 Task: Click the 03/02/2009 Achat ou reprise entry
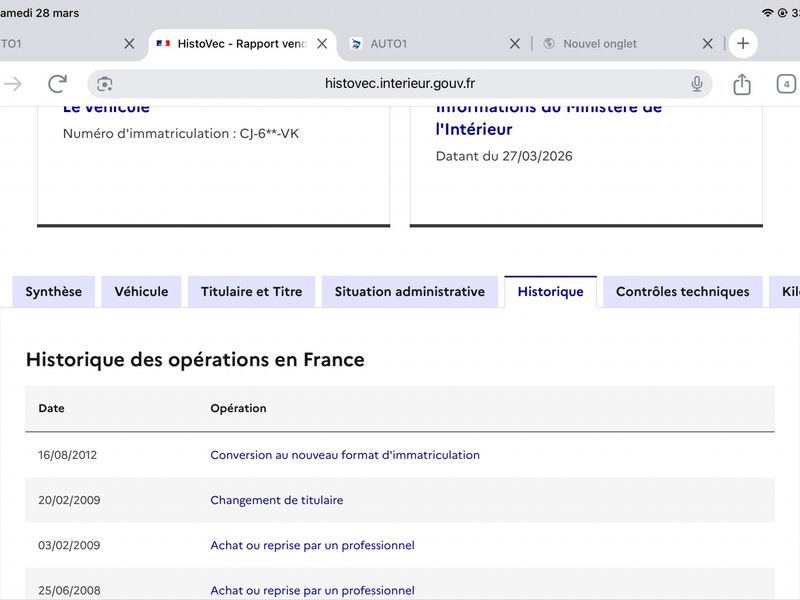tap(312, 545)
